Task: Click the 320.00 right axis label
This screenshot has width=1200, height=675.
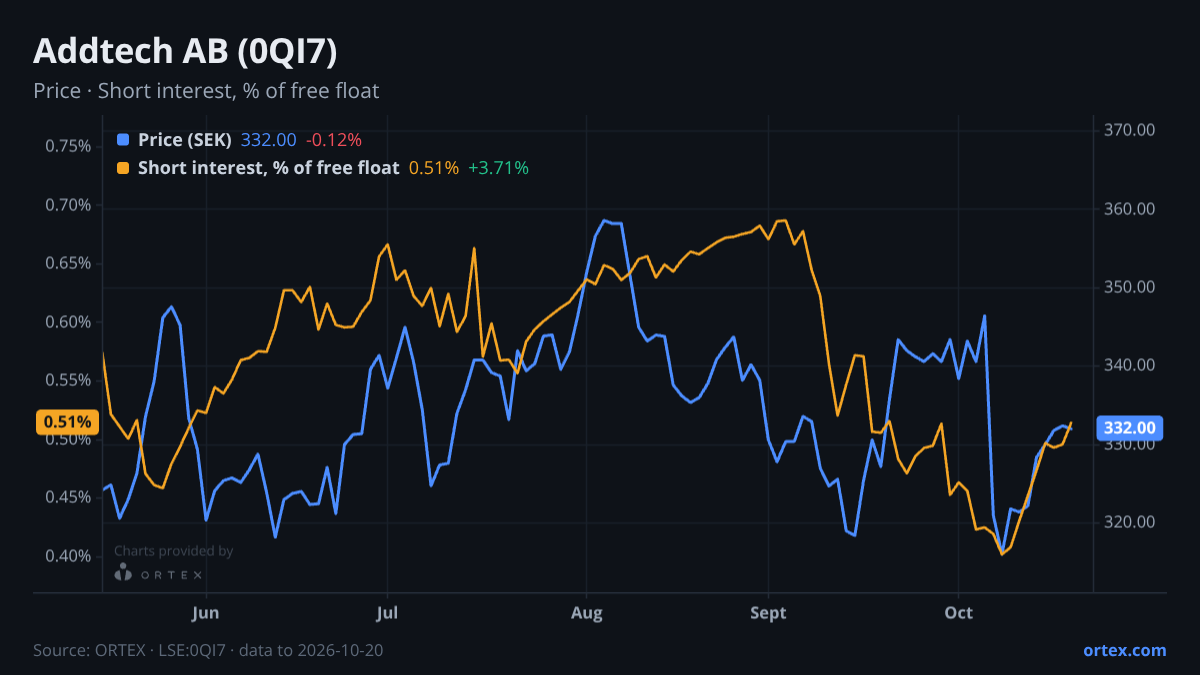Action: point(1130,522)
